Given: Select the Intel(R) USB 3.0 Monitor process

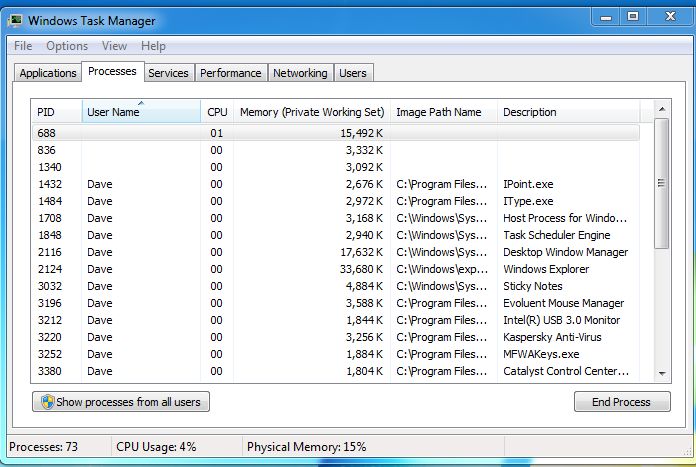Looking at the screenshot, I should (336, 320).
